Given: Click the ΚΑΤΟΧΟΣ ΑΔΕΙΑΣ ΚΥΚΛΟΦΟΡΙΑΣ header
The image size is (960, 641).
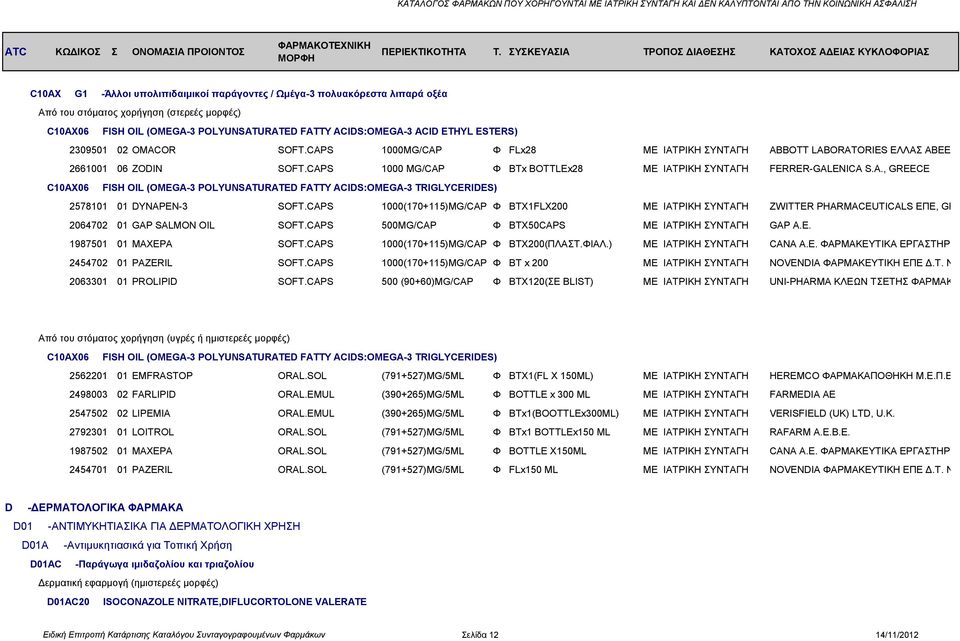Looking at the screenshot, I should pos(849,52).
